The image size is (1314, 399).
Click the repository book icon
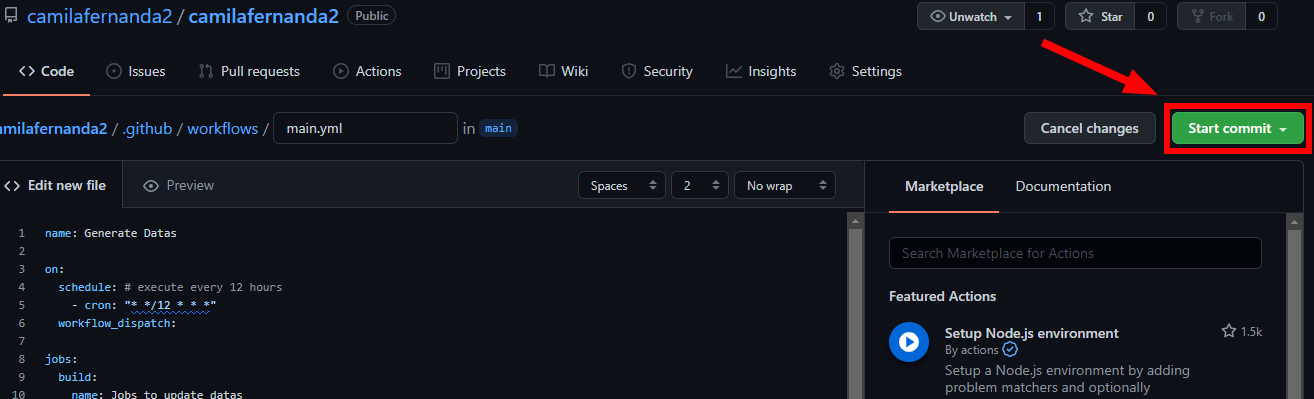pyautogui.click(x=11, y=15)
